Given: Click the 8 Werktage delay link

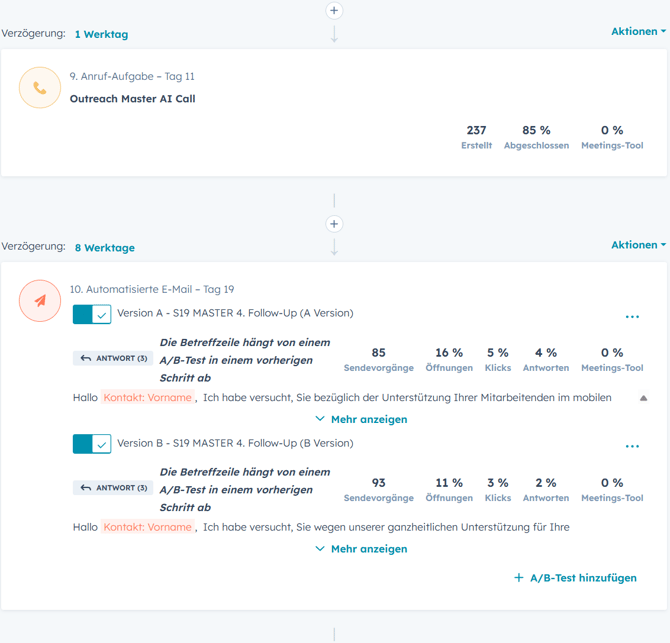Looking at the screenshot, I should [104, 248].
